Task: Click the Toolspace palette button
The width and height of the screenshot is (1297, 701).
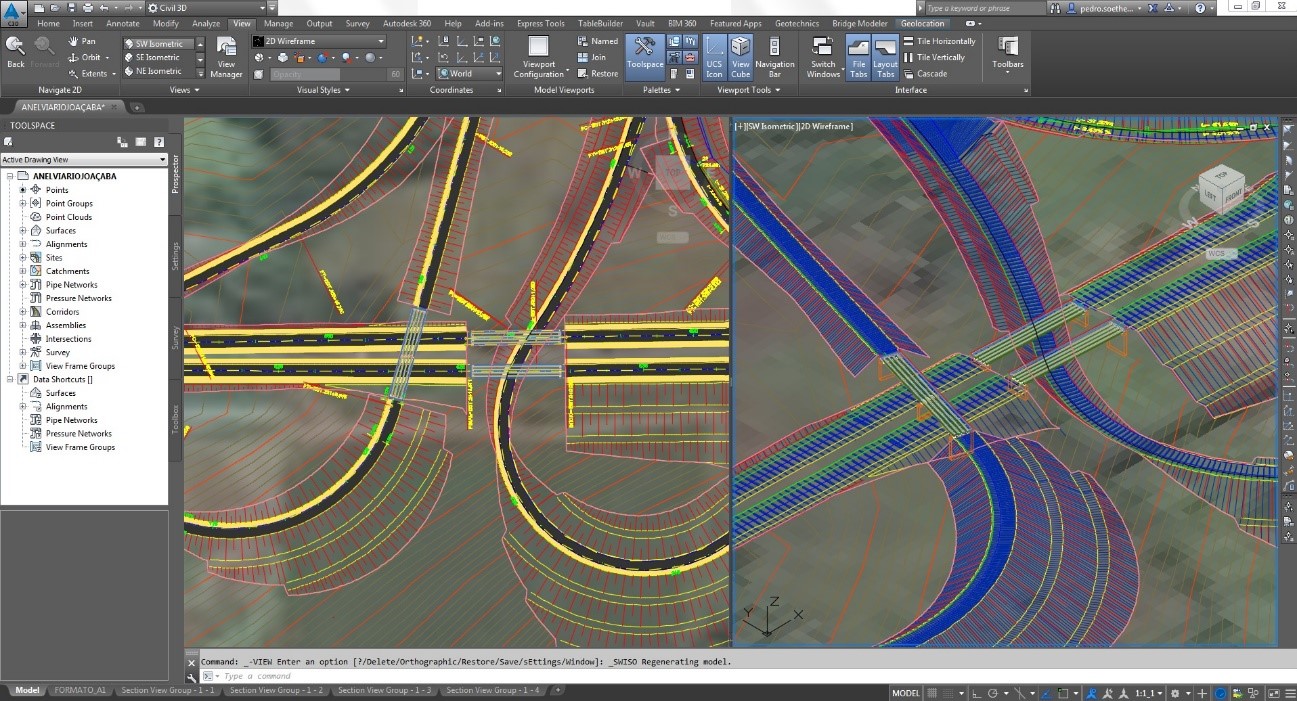Action: pyautogui.click(x=645, y=55)
